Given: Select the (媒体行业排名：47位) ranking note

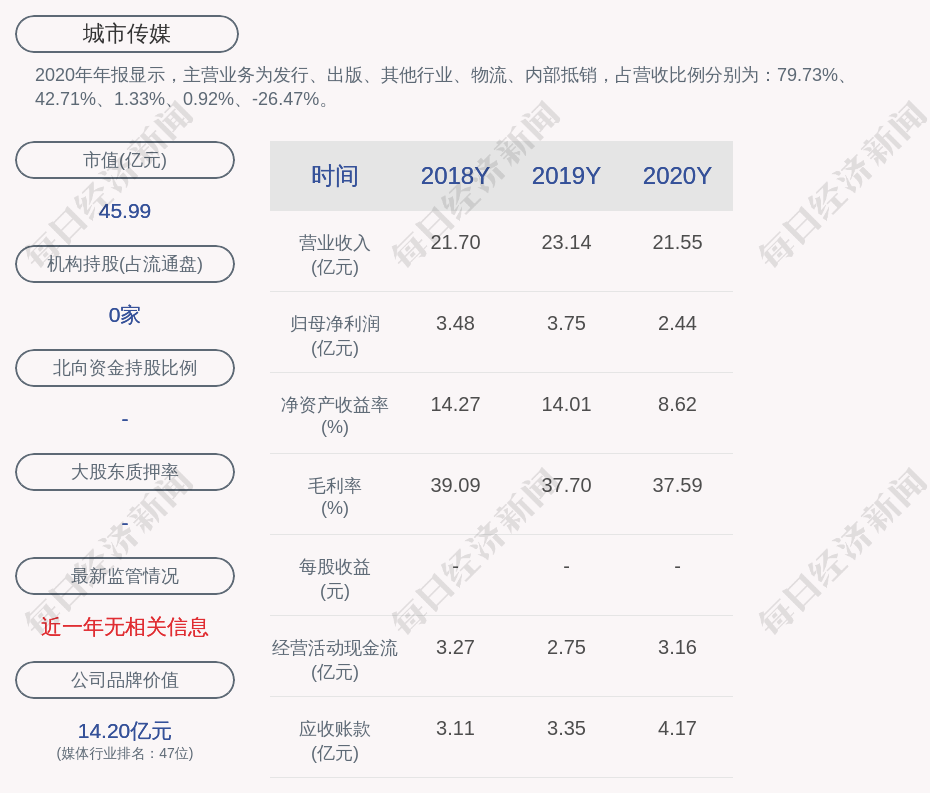Looking at the screenshot, I should (x=125, y=754).
